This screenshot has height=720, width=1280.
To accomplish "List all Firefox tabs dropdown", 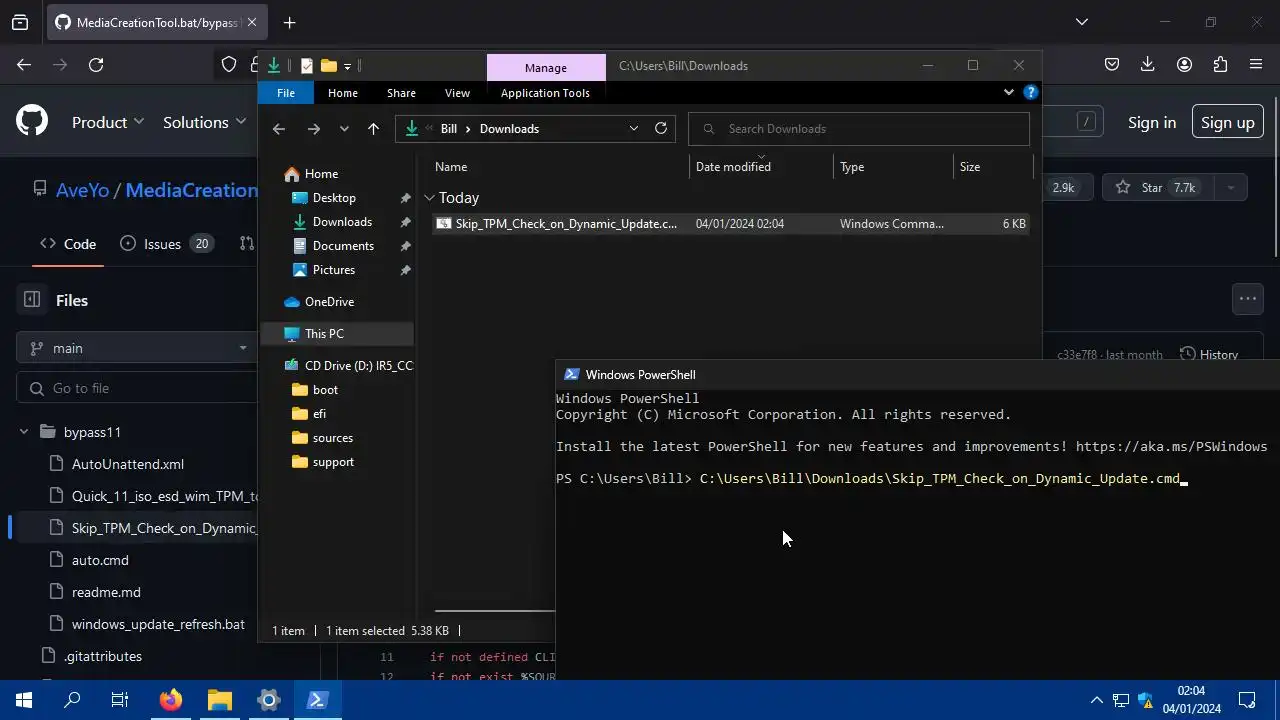I will point(1081,22).
